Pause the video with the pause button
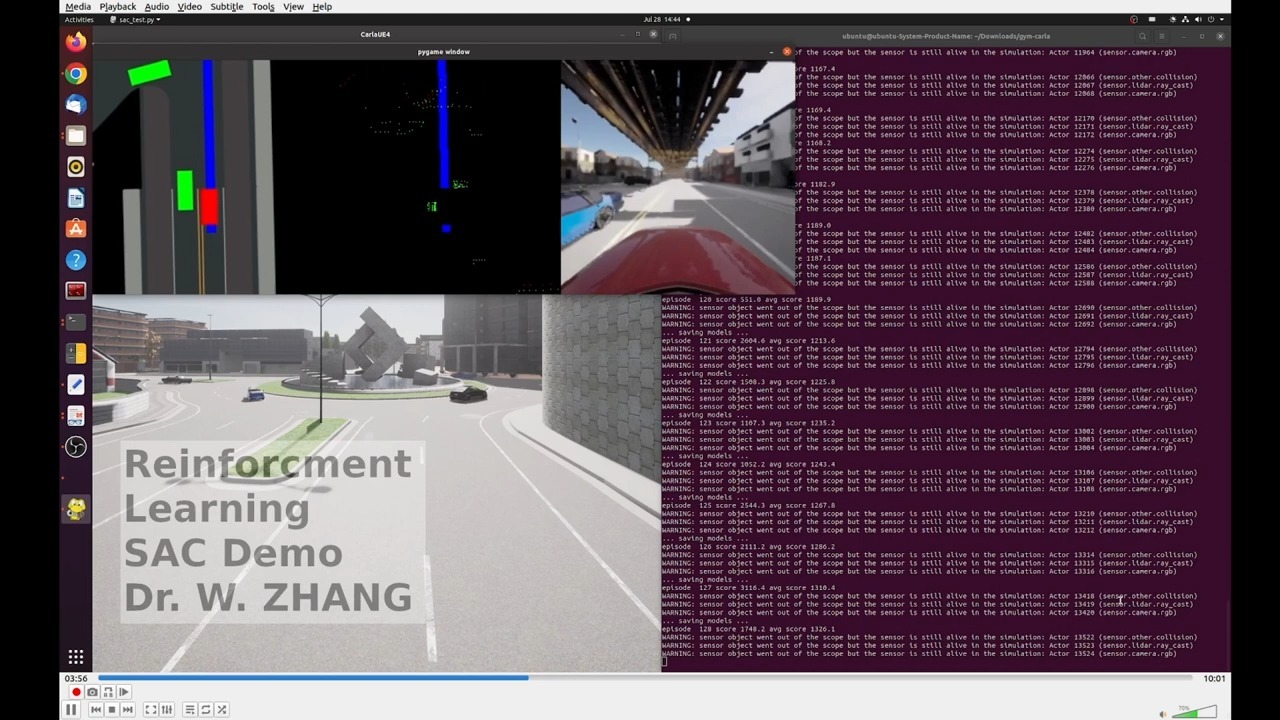The height and width of the screenshot is (720, 1280). [71, 709]
